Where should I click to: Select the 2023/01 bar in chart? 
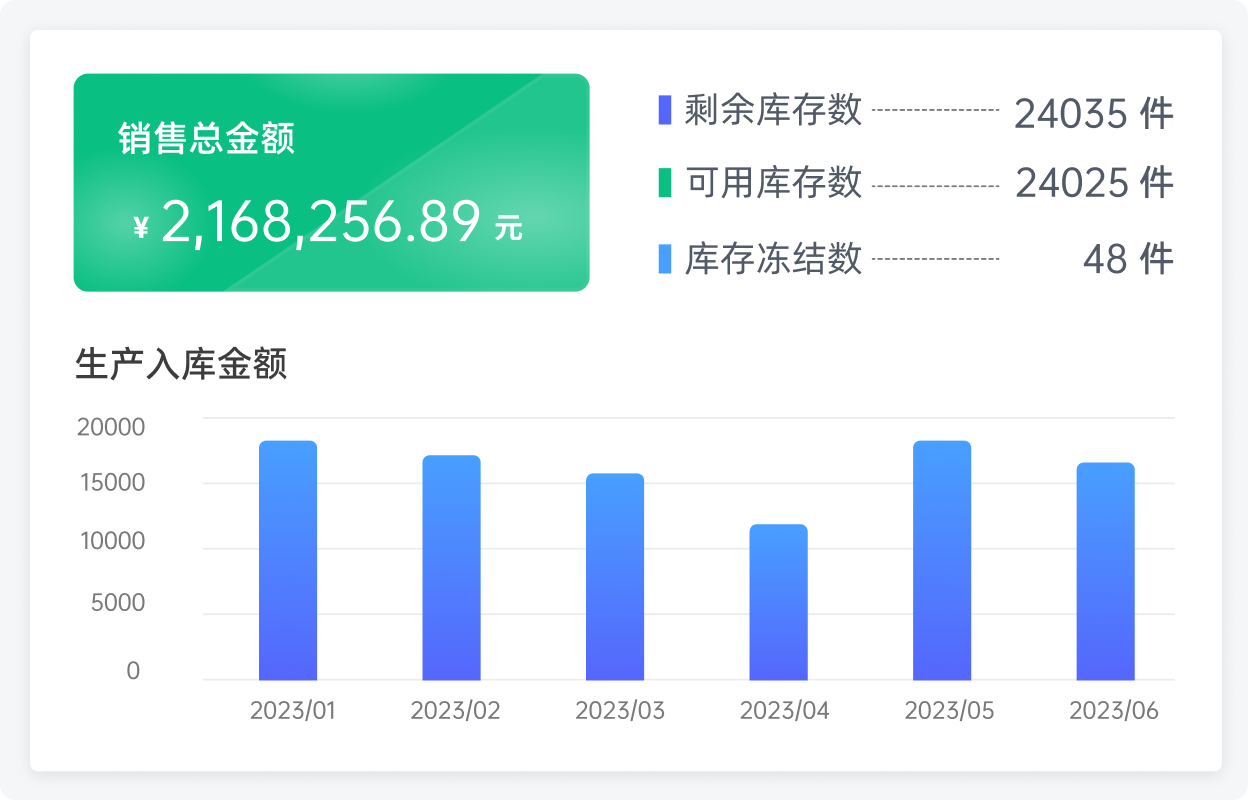(288, 560)
